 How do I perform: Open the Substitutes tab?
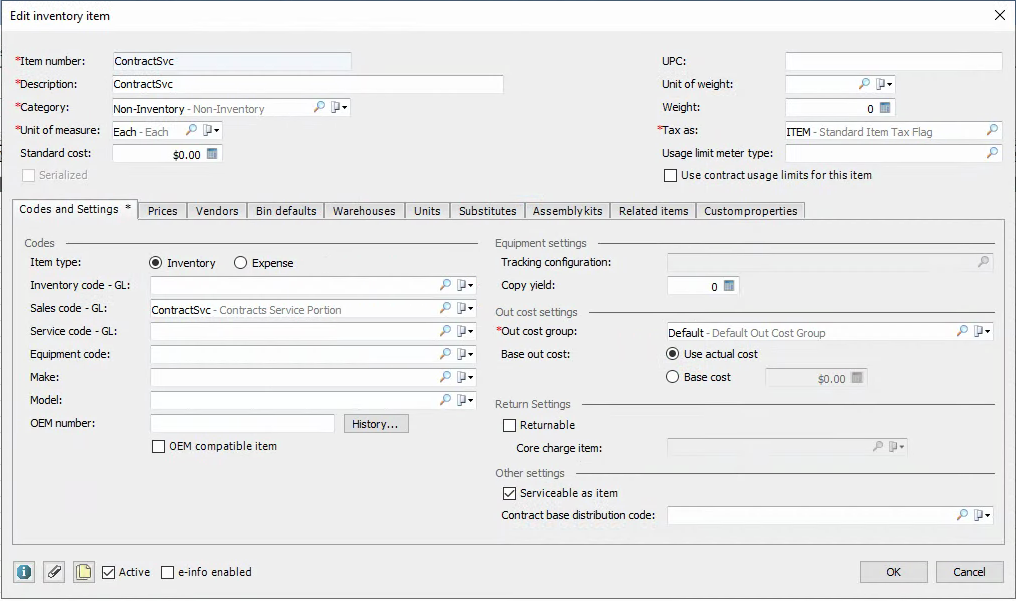pyautogui.click(x=487, y=211)
